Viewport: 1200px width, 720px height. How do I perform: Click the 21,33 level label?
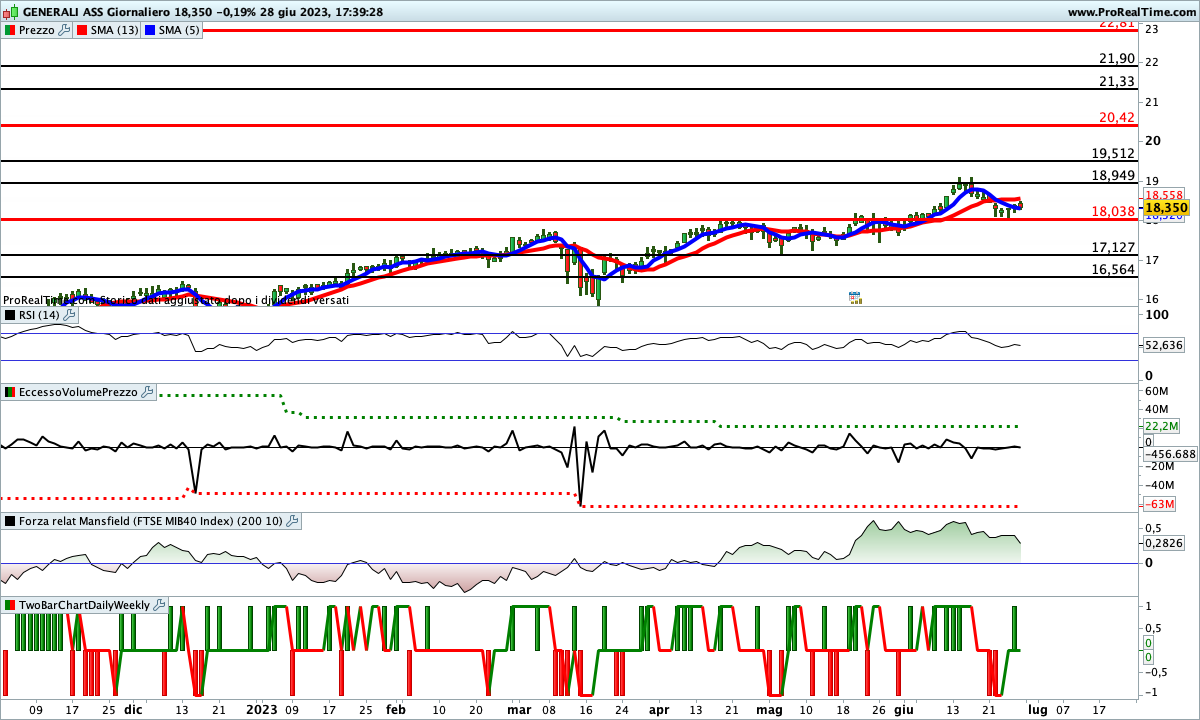coord(1117,81)
